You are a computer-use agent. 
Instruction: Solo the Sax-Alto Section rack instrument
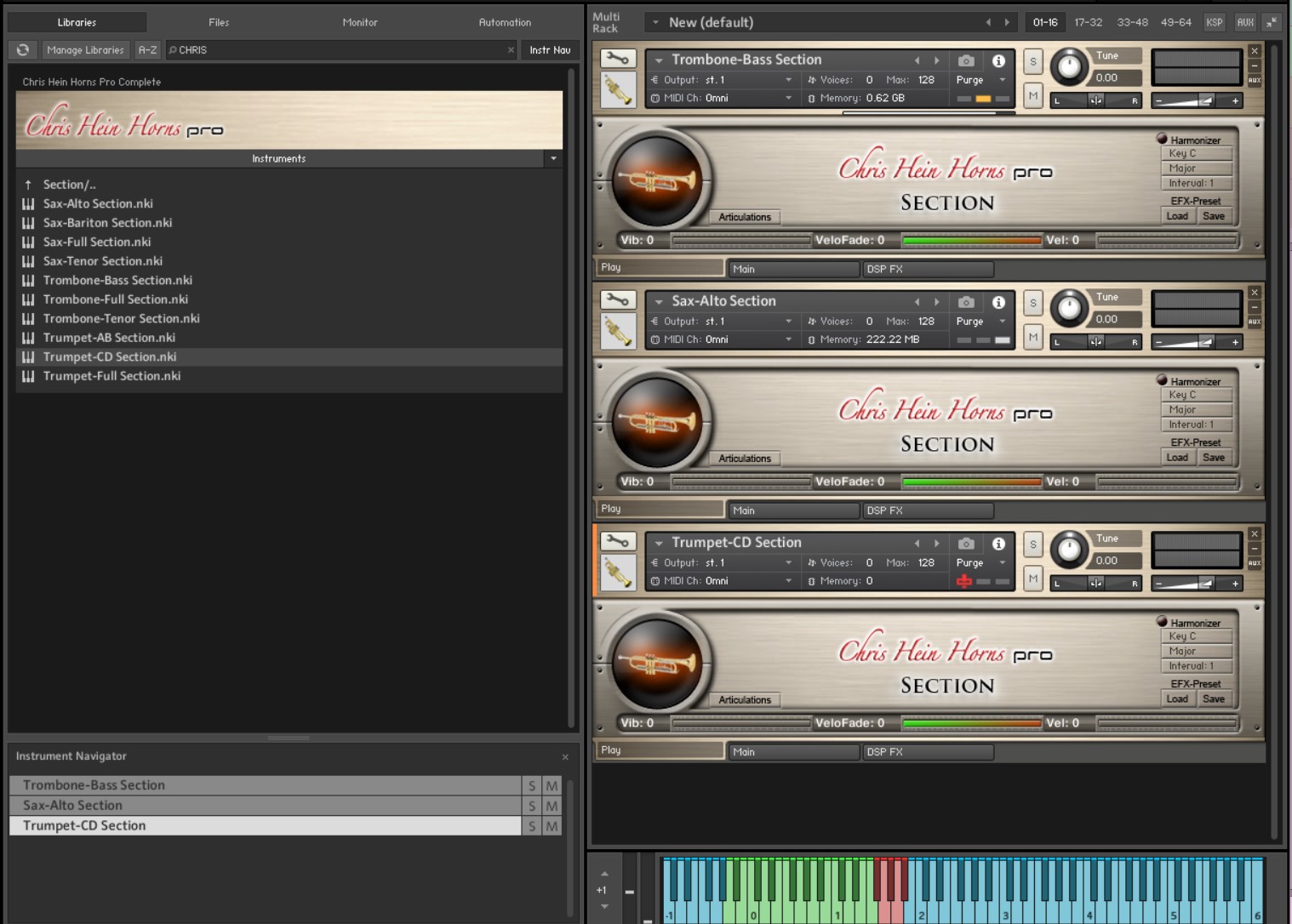pyautogui.click(x=1033, y=303)
